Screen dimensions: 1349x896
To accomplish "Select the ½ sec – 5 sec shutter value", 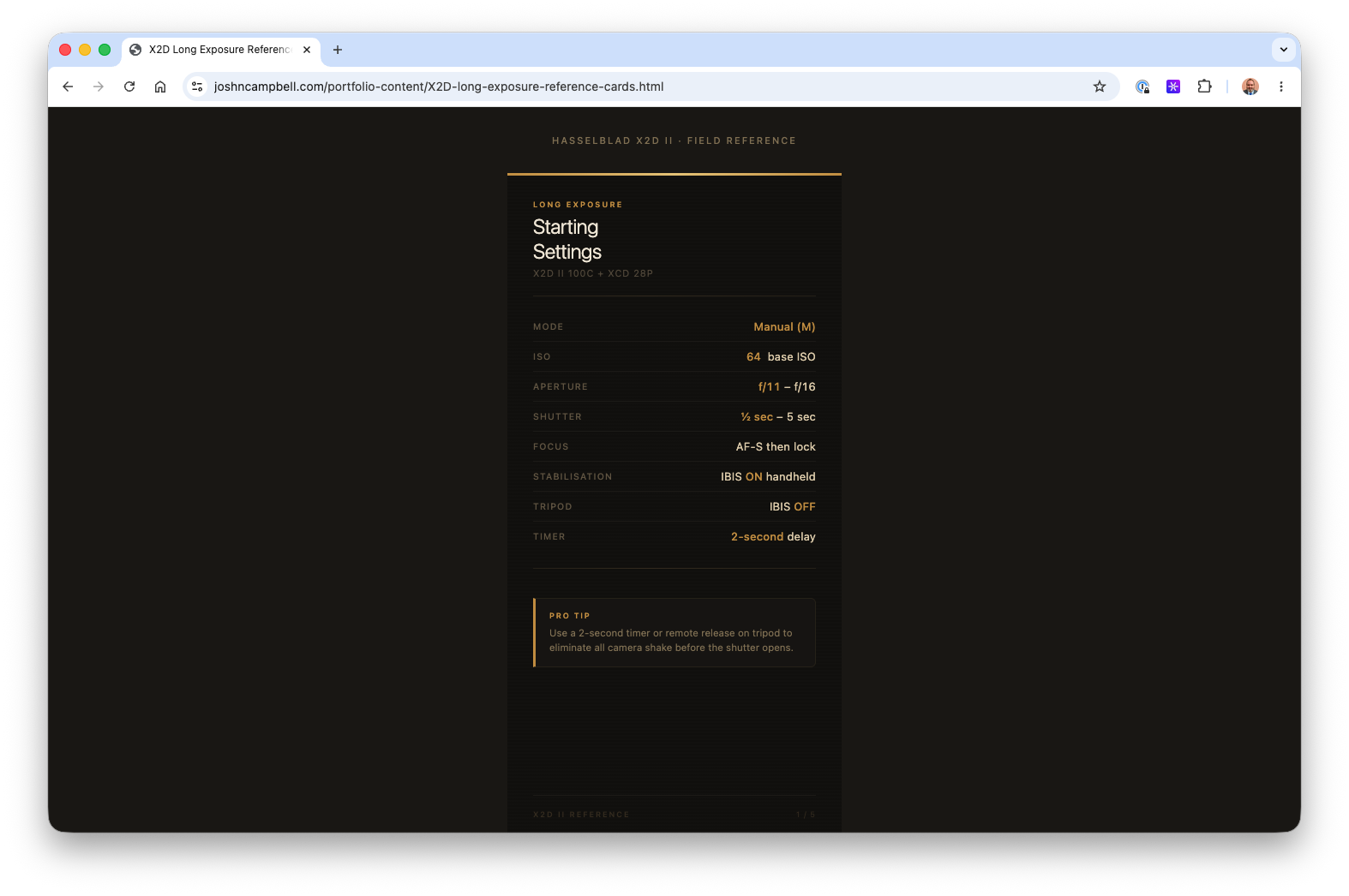I will [x=778, y=417].
